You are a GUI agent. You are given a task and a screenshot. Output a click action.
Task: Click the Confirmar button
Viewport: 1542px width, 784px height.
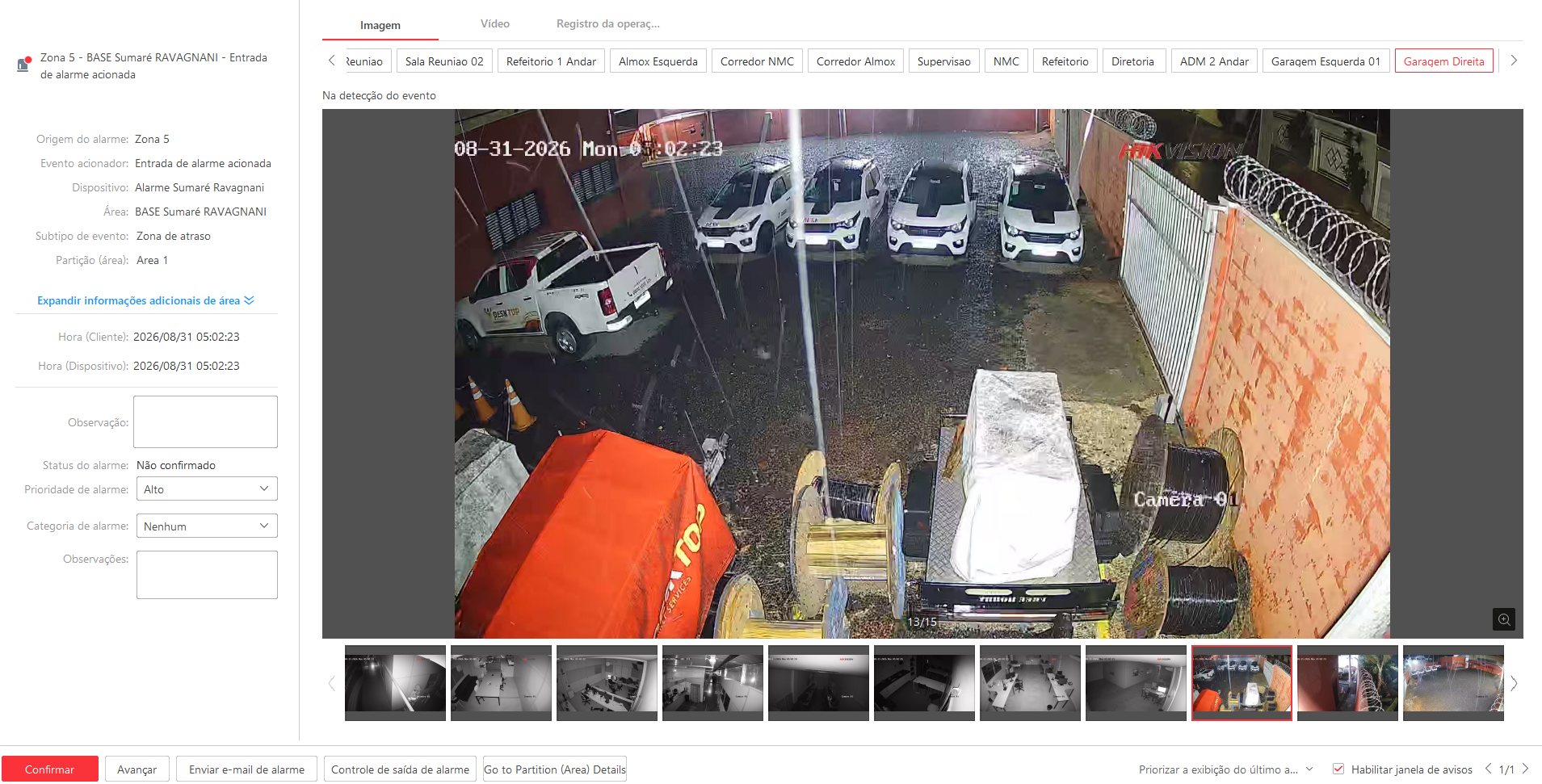tap(50, 769)
